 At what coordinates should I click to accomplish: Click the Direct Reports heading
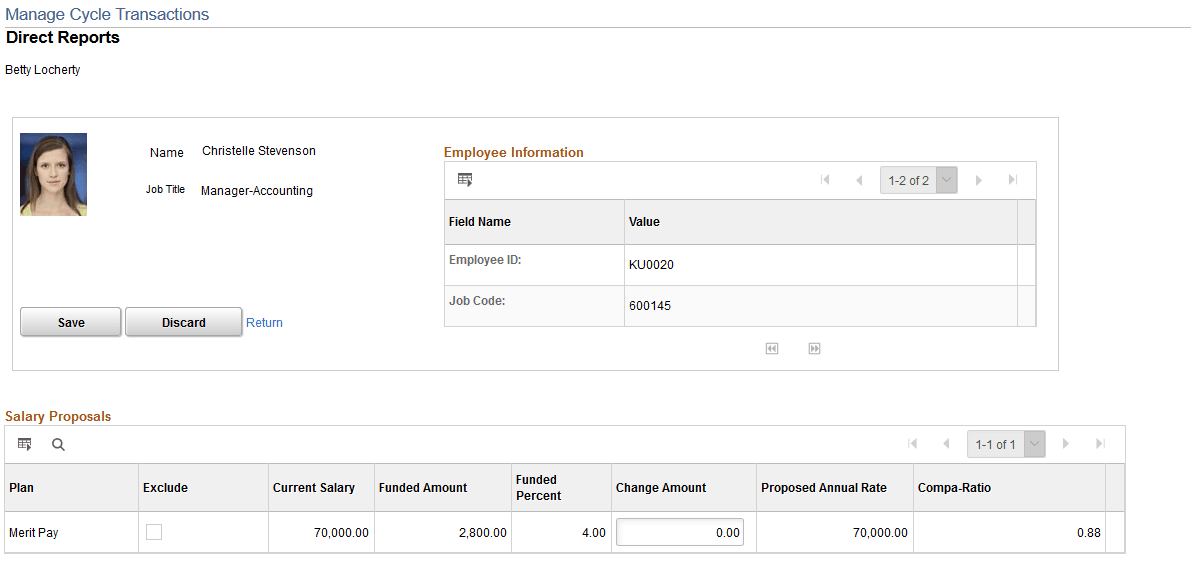click(63, 37)
